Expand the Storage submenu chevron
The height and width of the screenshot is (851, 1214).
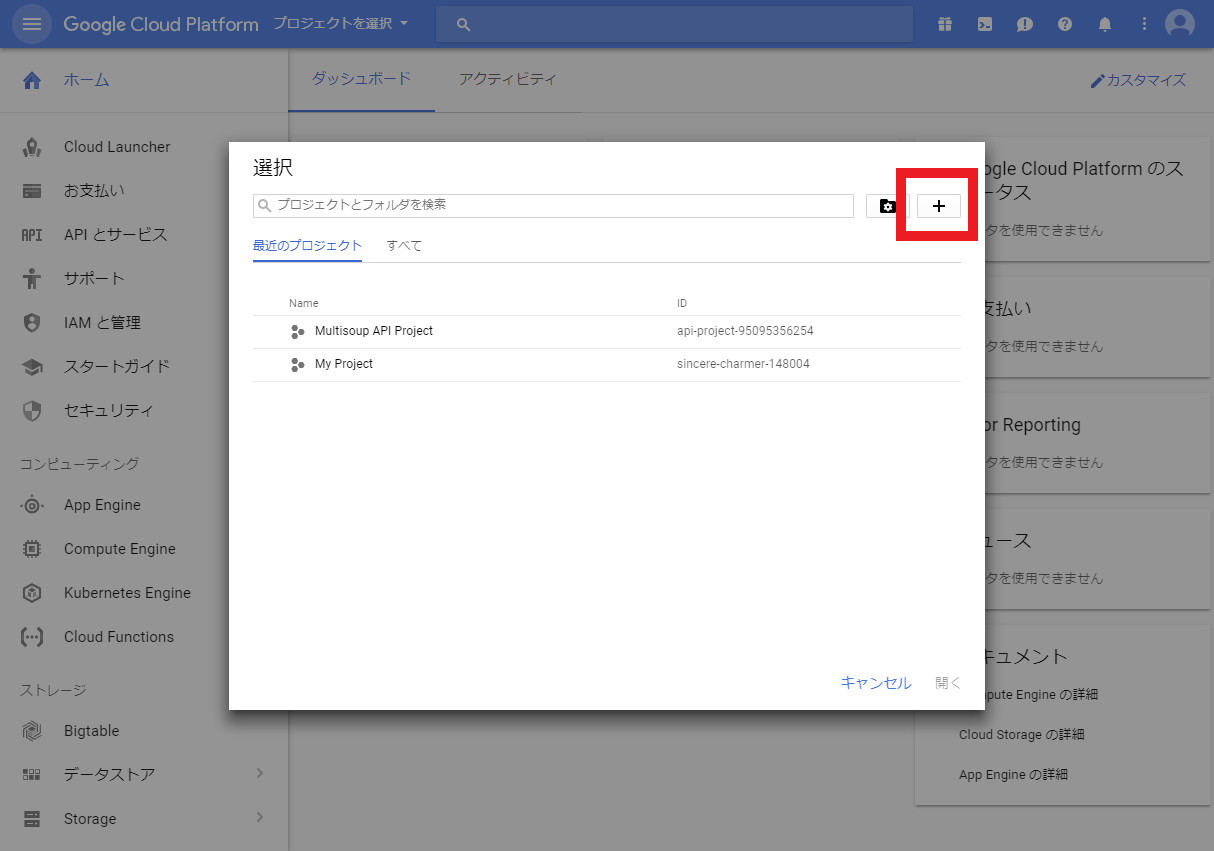point(259,818)
